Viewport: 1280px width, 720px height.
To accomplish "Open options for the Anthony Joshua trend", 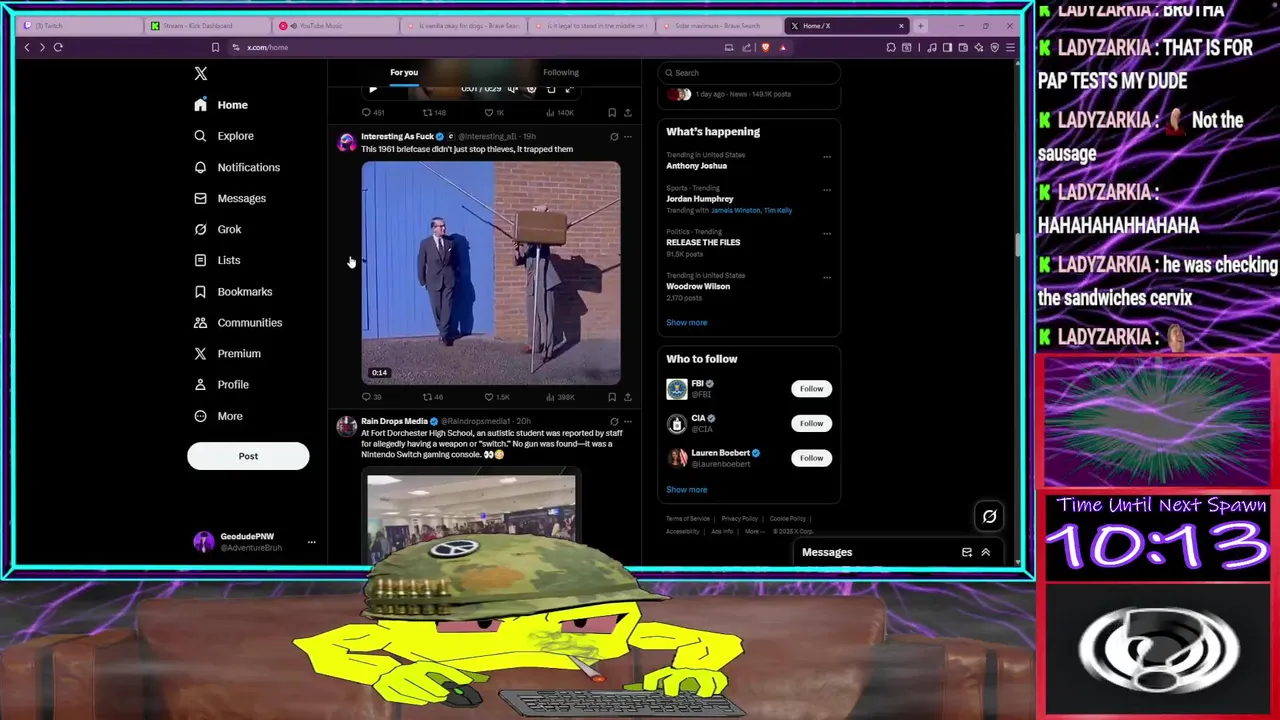I will point(827,157).
